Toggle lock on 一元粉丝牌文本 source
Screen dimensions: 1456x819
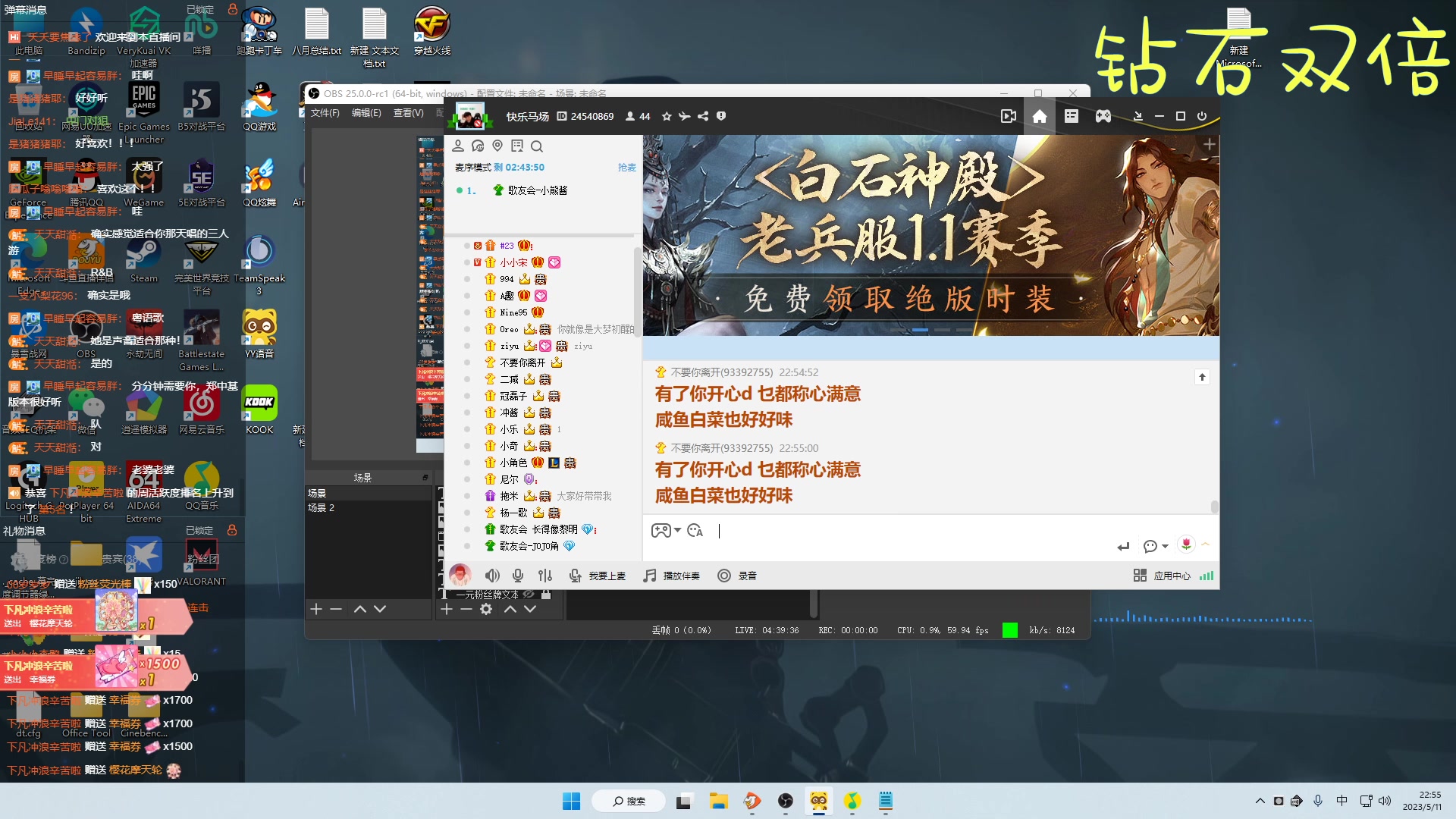pyautogui.click(x=546, y=595)
